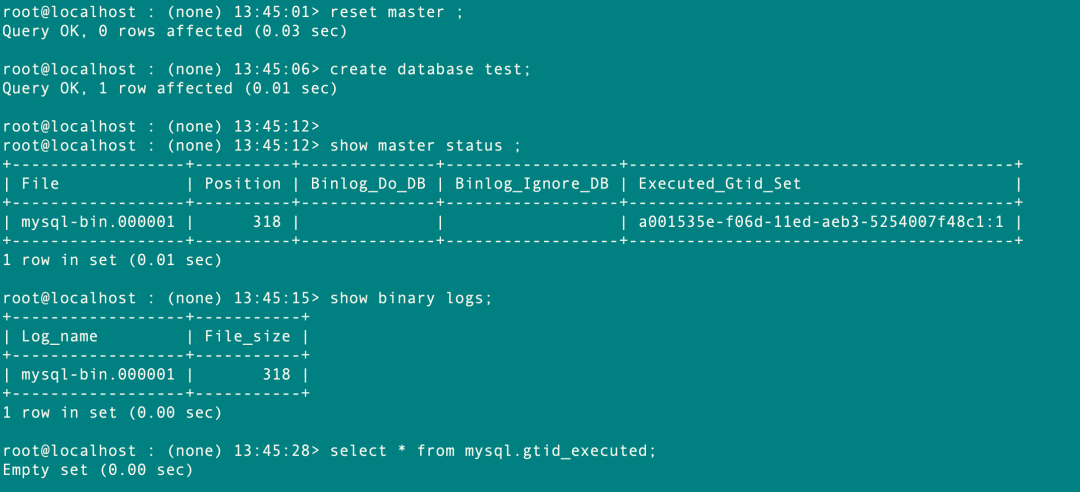
Task: Click the 'select * from mysql.gtid_executed;' command
Action: coord(493,450)
